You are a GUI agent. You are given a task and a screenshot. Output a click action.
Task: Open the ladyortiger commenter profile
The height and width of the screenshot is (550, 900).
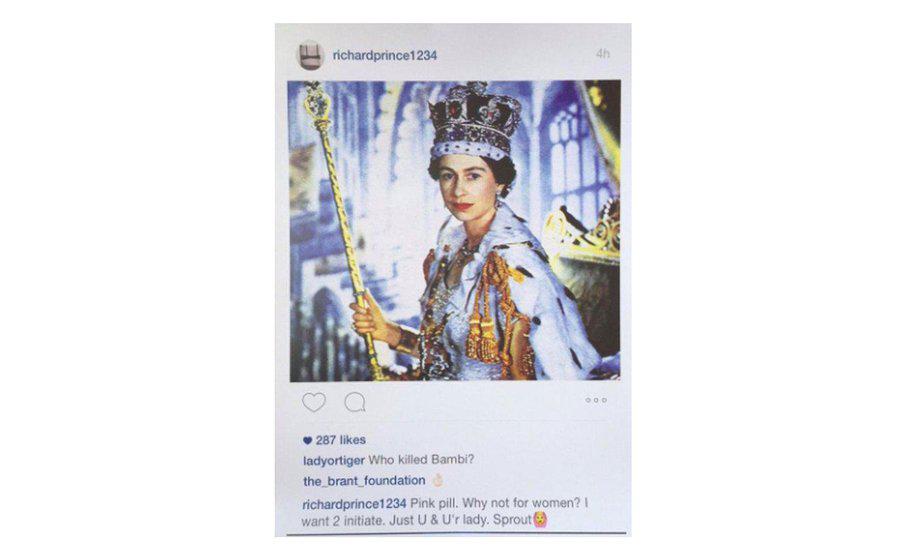[333, 460]
